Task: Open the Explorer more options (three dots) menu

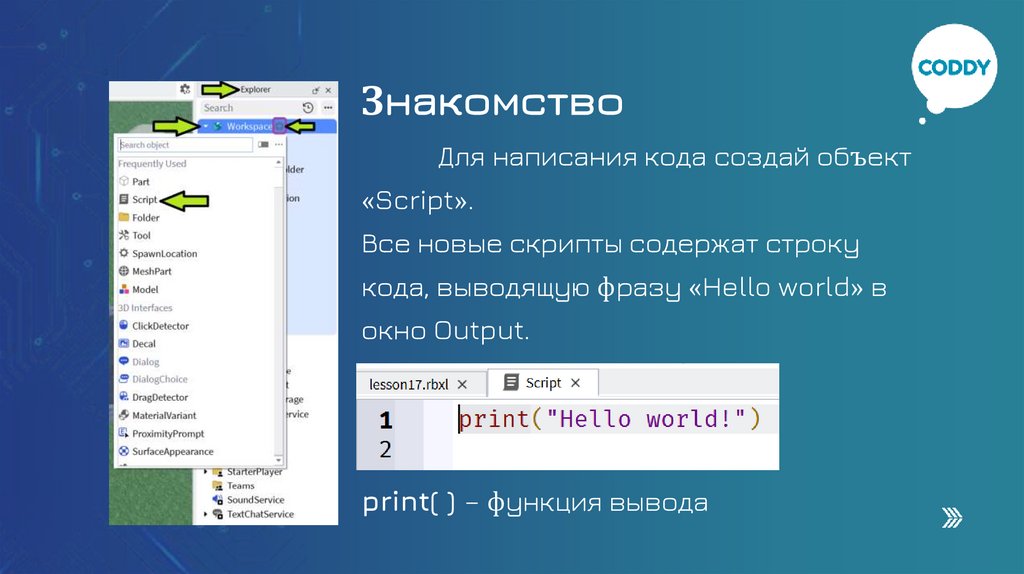Action: tap(328, 108)
